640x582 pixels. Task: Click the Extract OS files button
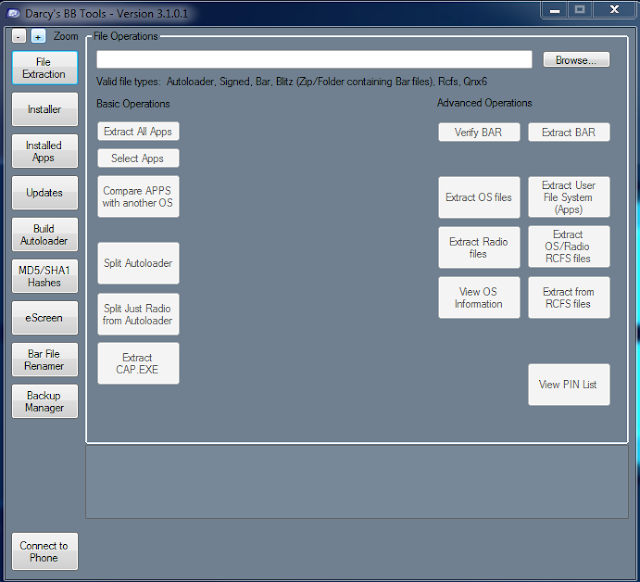point(479,197)
